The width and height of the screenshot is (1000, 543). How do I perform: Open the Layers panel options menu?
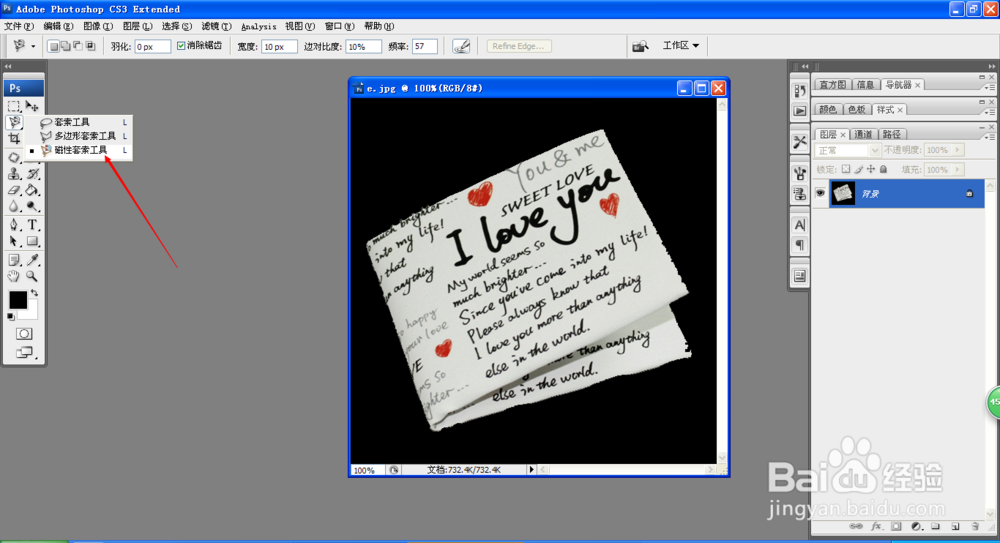pyautogui.click(x=988, y=137)
